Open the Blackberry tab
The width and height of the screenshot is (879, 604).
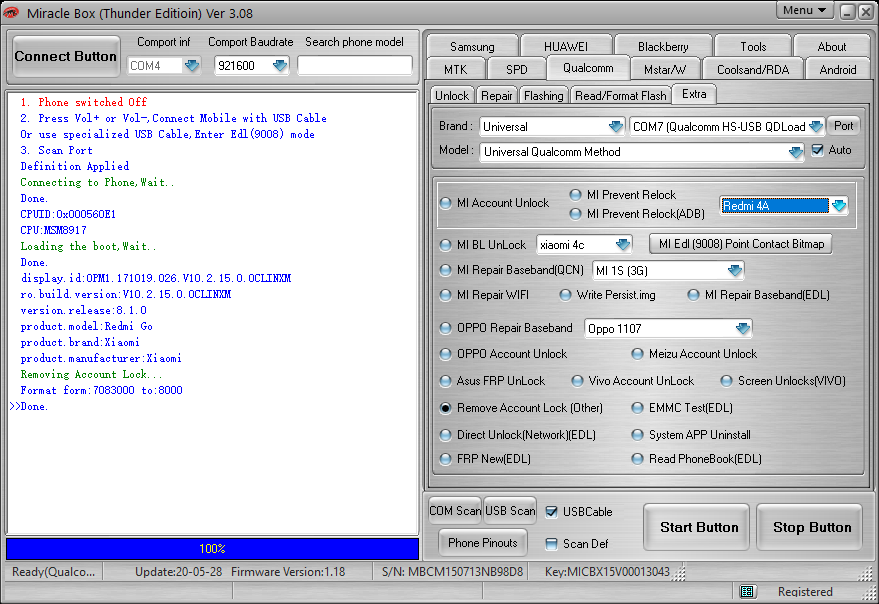coord(663,47)
